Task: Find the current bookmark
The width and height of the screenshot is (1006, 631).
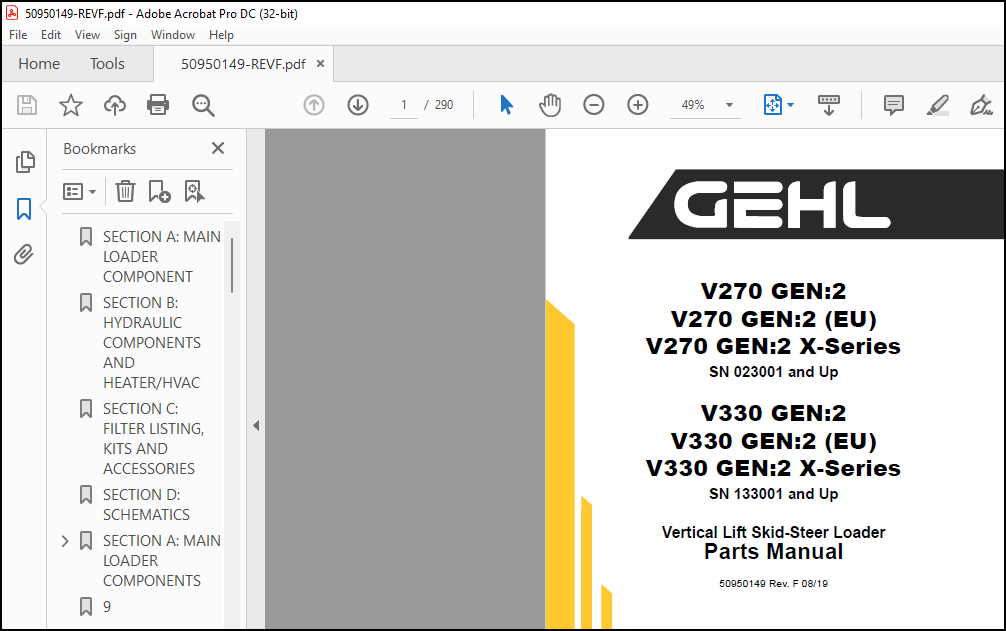Action: point(194,191)
